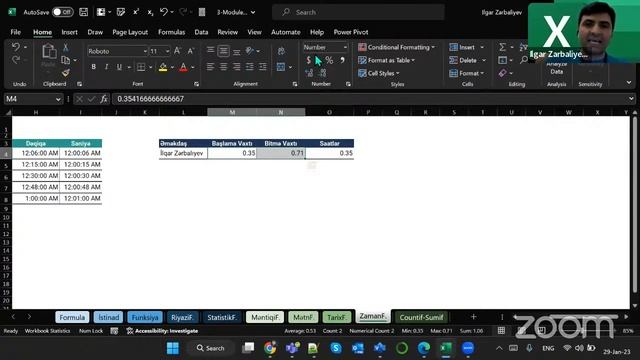640x360 pixels.
Task: Click in the formula bar value field
Action: (369, 99)
